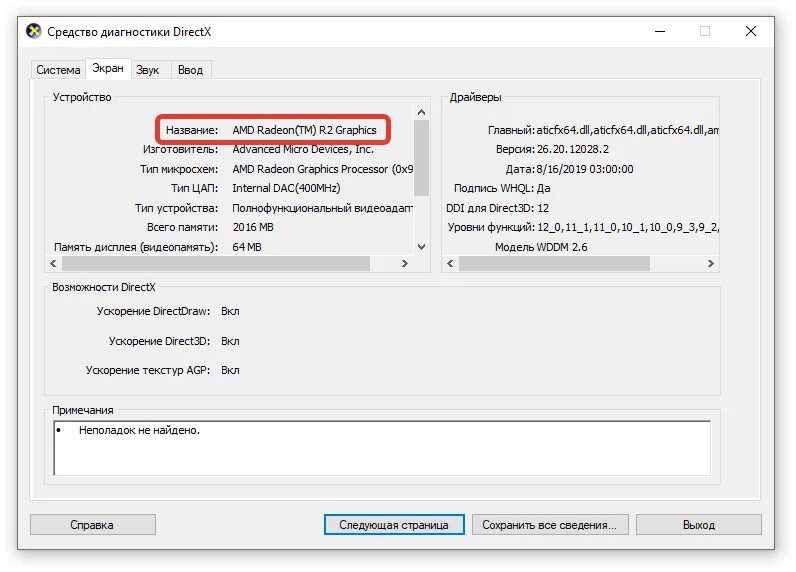Click driver version 26.20.12028.2
This screenshot has height=572, width=796.
[x=573, y=149]
